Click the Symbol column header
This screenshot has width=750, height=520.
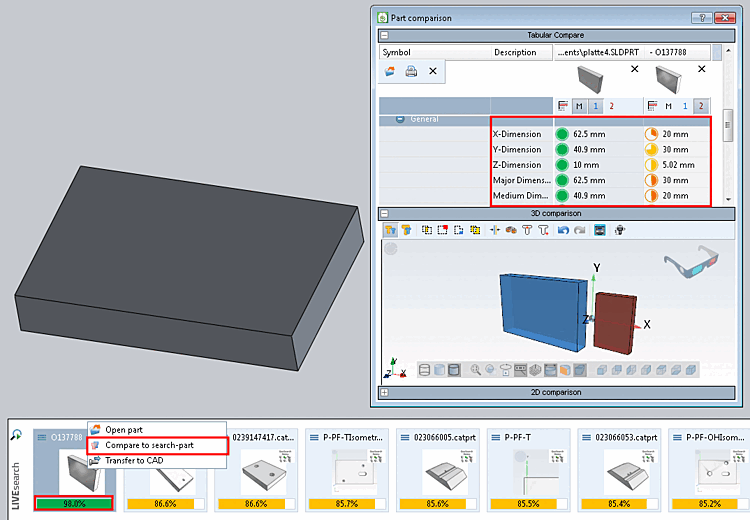[x=435, y=53]
